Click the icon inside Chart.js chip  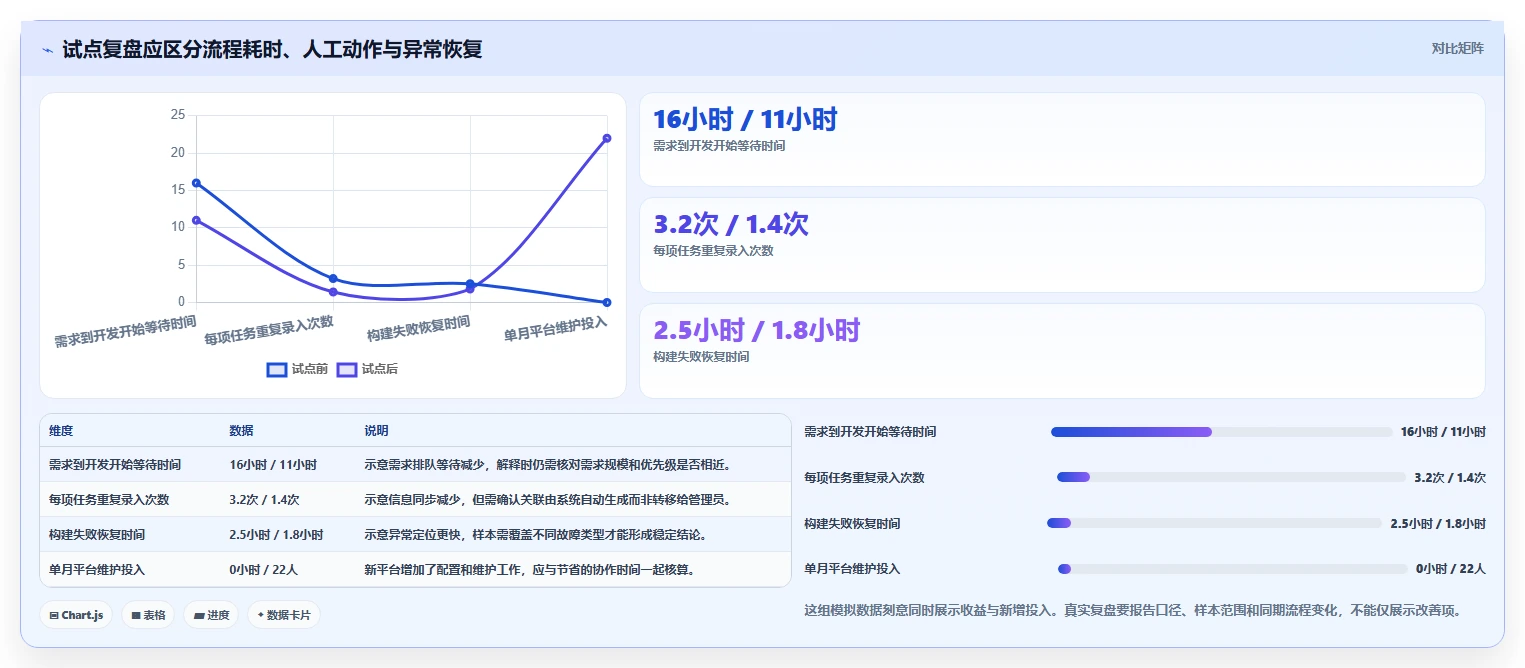(x=53, y=616)
